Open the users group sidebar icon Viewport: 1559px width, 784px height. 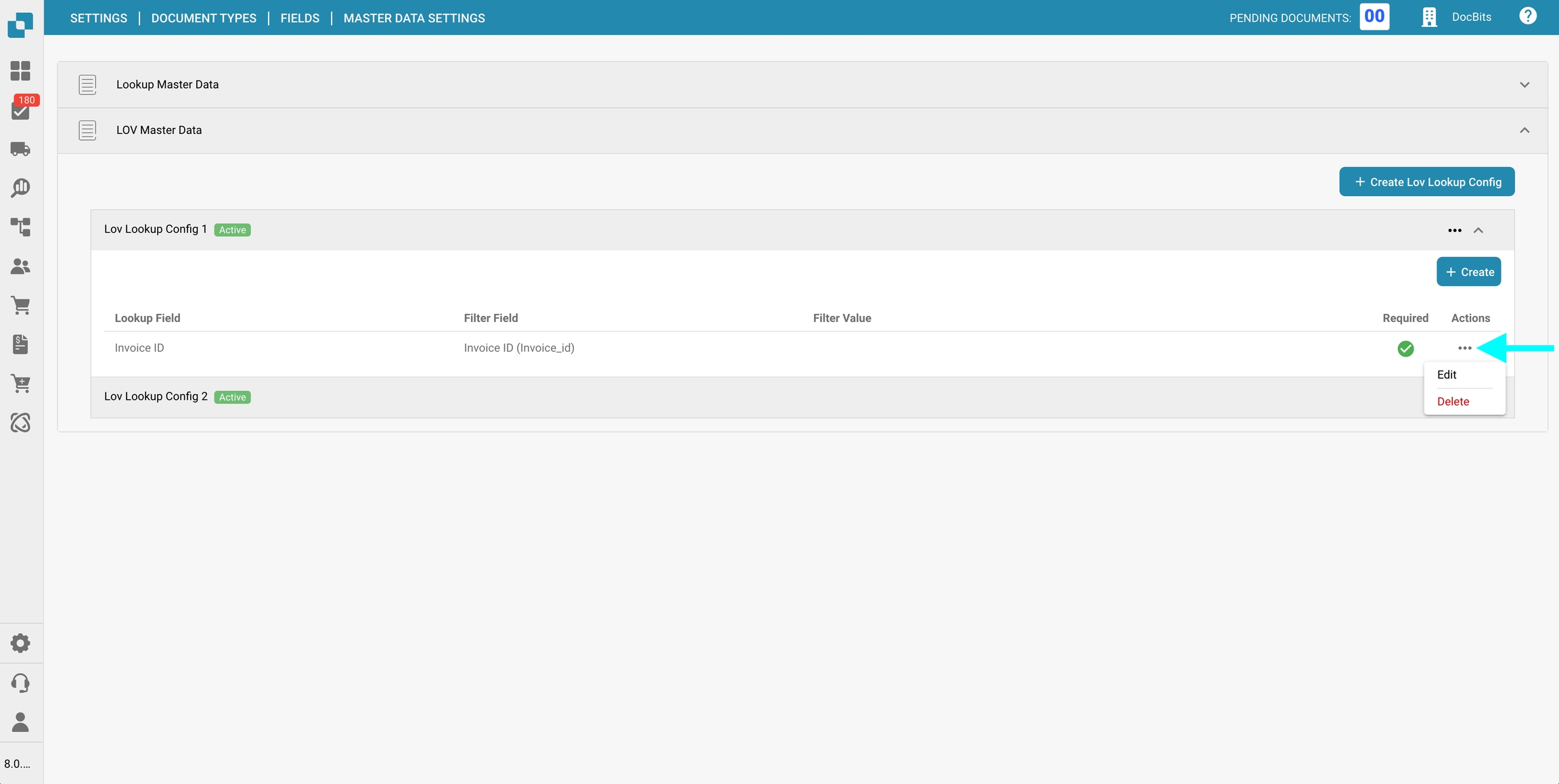point(20,267)
